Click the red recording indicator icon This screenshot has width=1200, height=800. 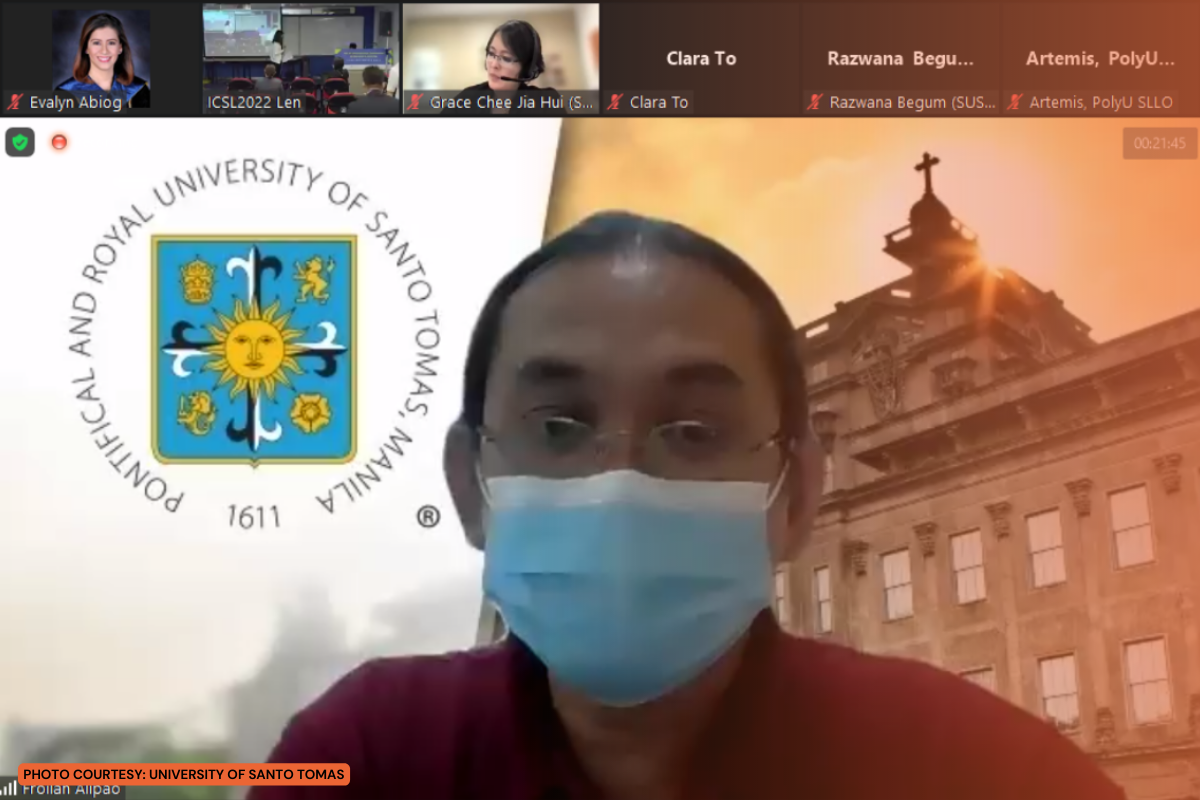pos(59,142)
